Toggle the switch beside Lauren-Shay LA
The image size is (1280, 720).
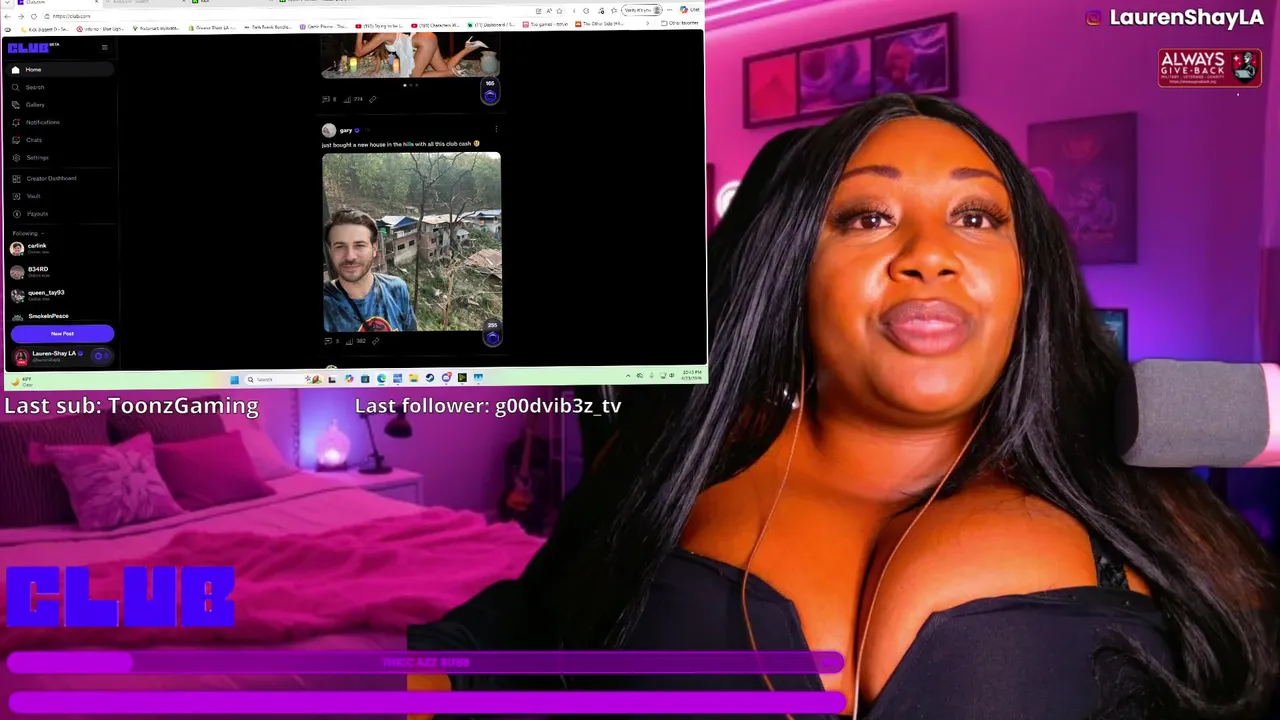[x=100, y=356]
